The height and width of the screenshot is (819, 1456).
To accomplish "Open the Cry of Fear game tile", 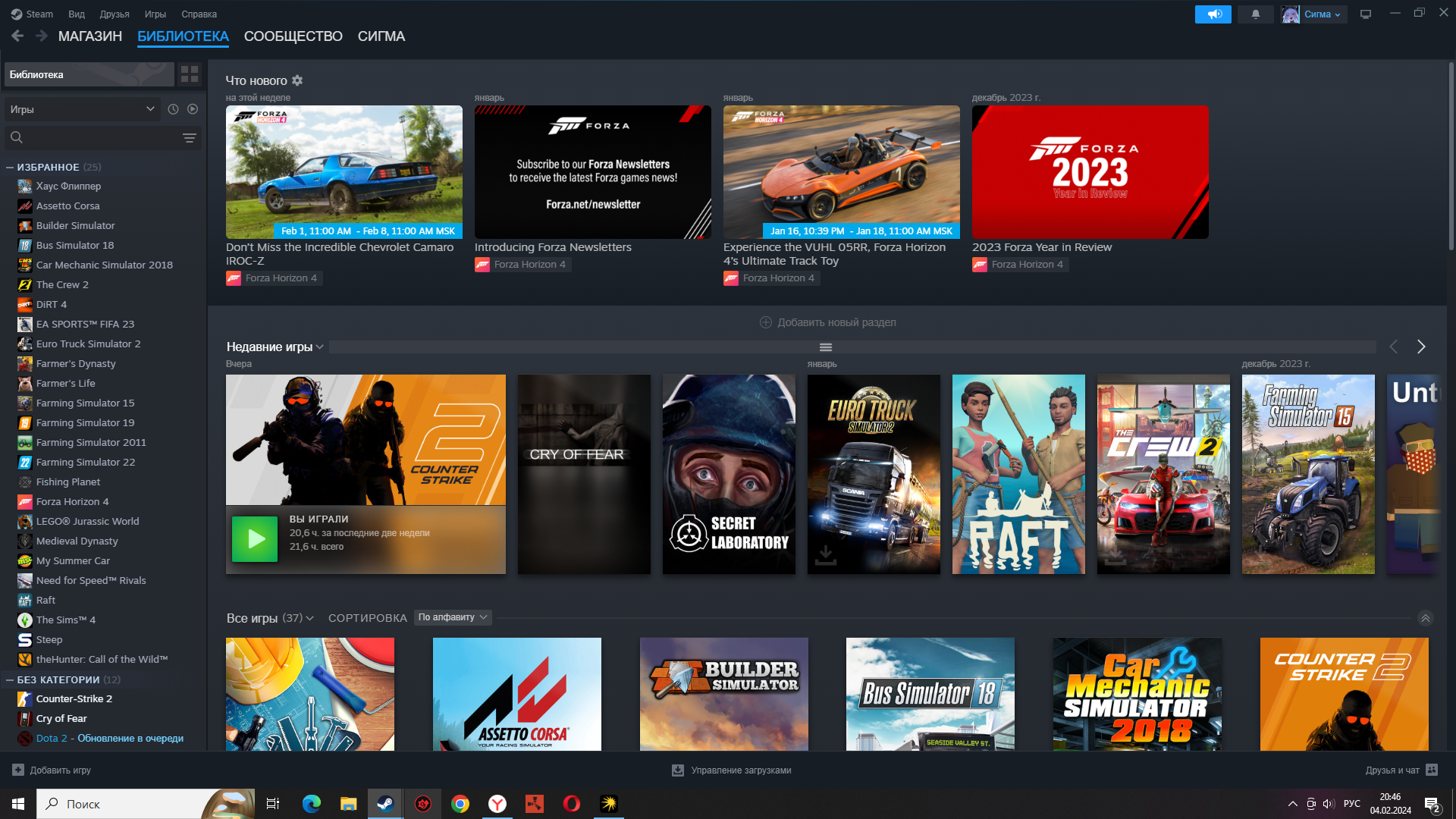I will [x=584, y=474].
